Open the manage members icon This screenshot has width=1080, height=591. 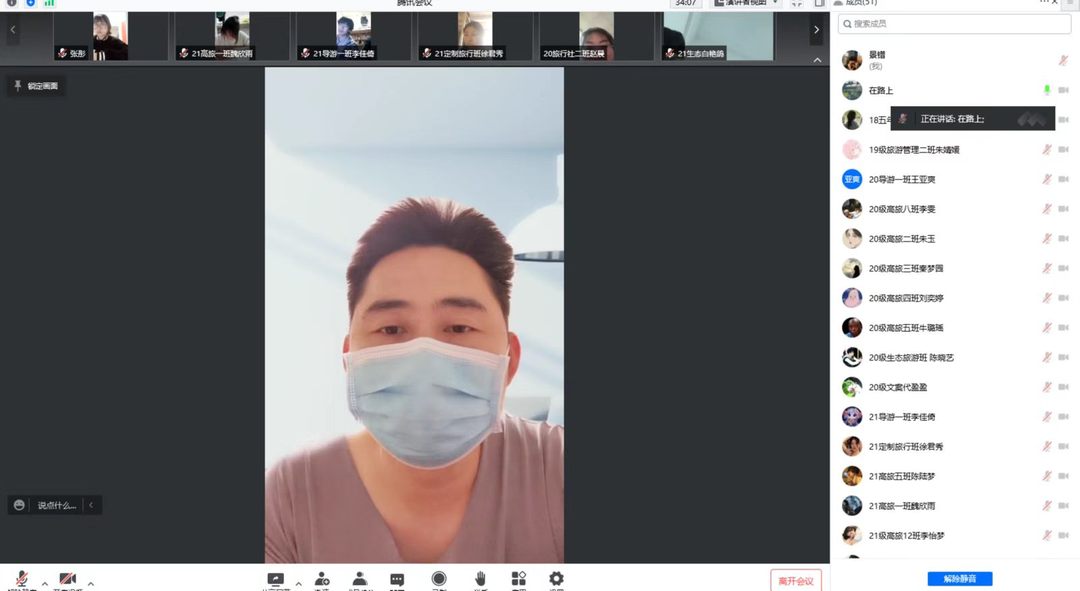(x=359, y=579)
